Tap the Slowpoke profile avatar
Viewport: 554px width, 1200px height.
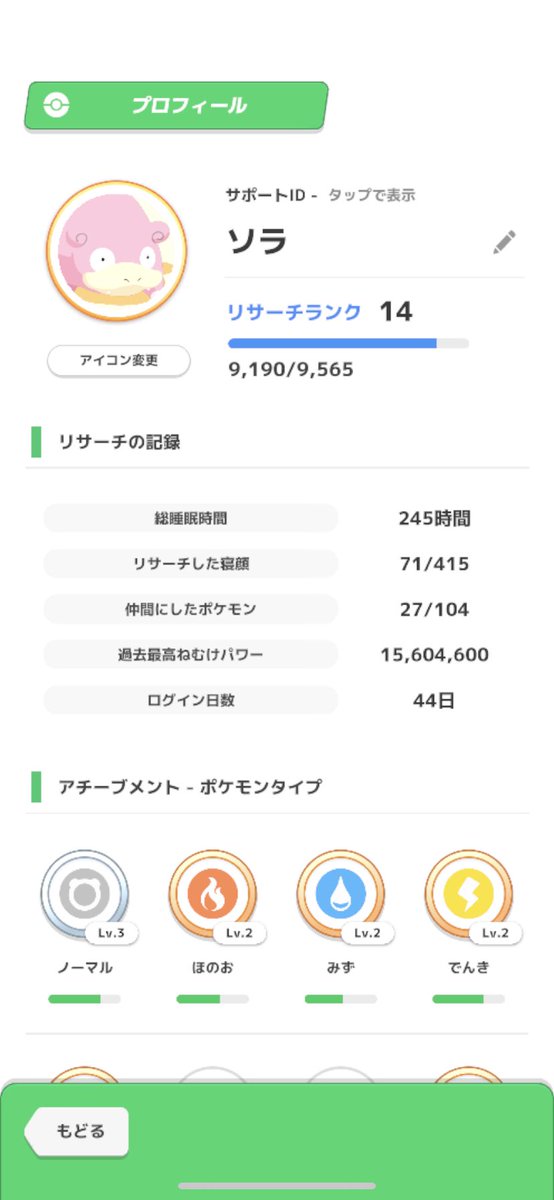117,252
